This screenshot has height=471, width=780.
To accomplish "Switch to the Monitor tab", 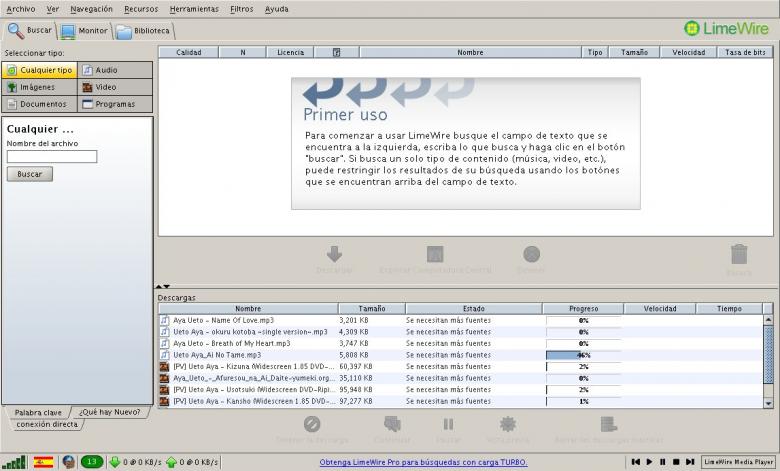I will 84,31.
